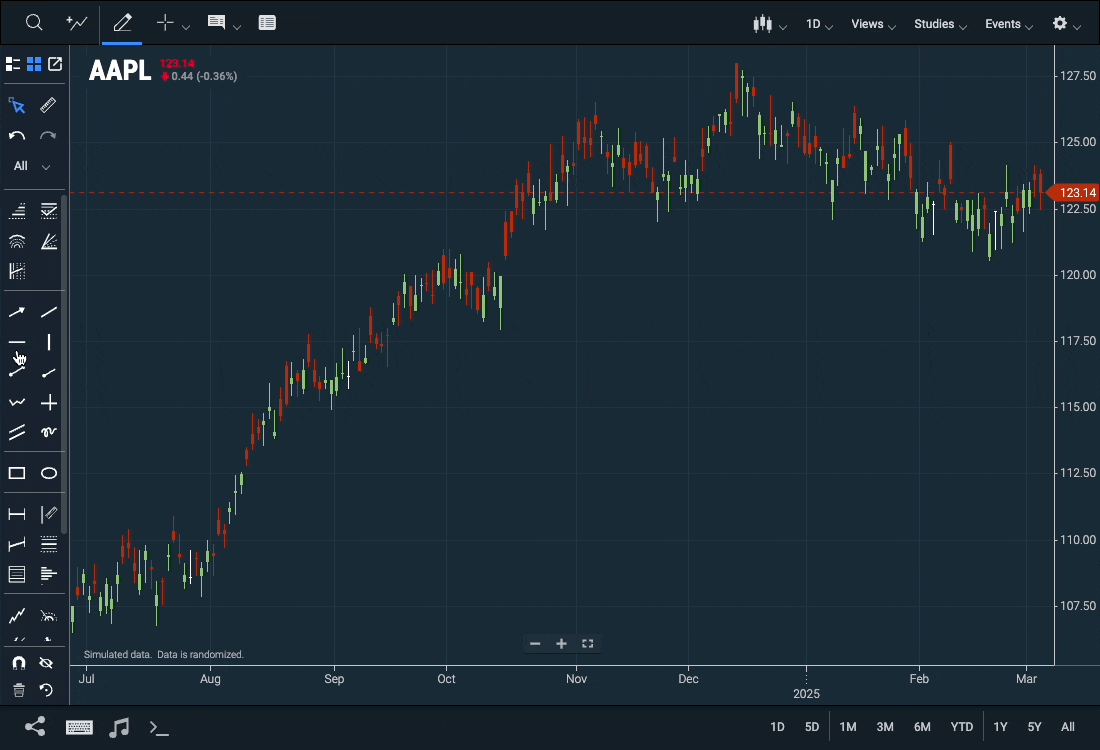The width and height of the screenshot is (1100, 750).
Task: Select the Elliott wave zigzag tool
Action: 17,616
